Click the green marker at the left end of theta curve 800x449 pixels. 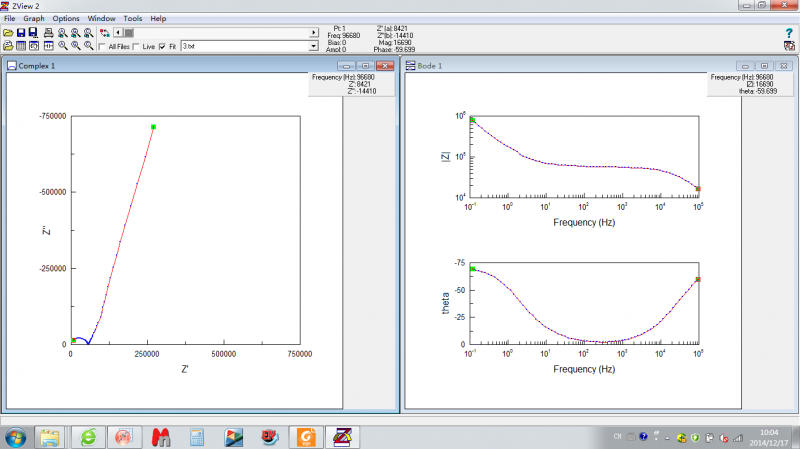point(472,269)
